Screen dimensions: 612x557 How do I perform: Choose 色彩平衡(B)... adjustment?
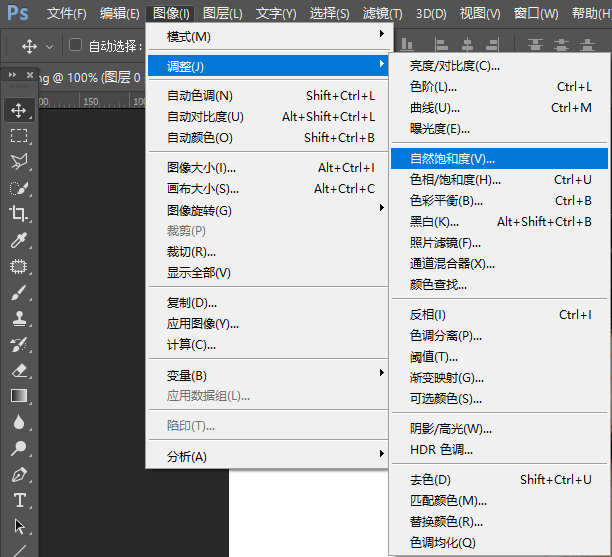pyautogui.click(x=499, y=201)
